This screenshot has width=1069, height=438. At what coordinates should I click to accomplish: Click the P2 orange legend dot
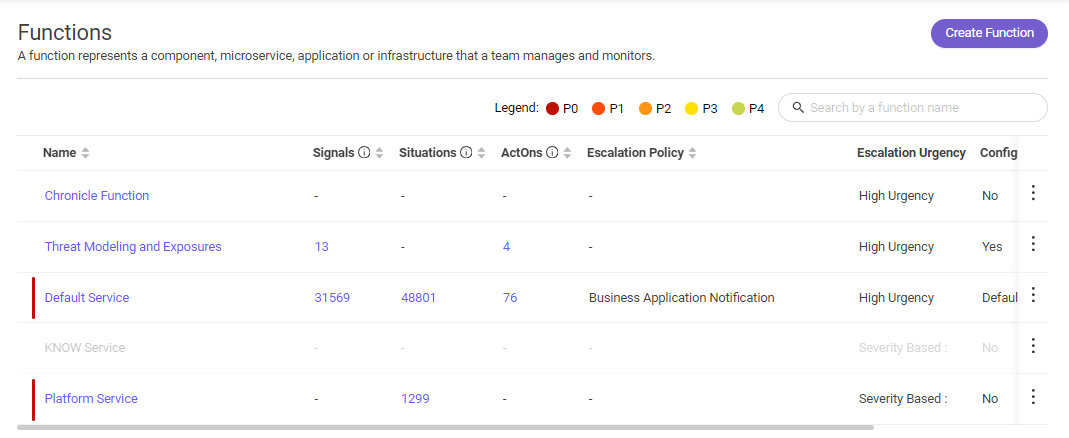[645, 108]
